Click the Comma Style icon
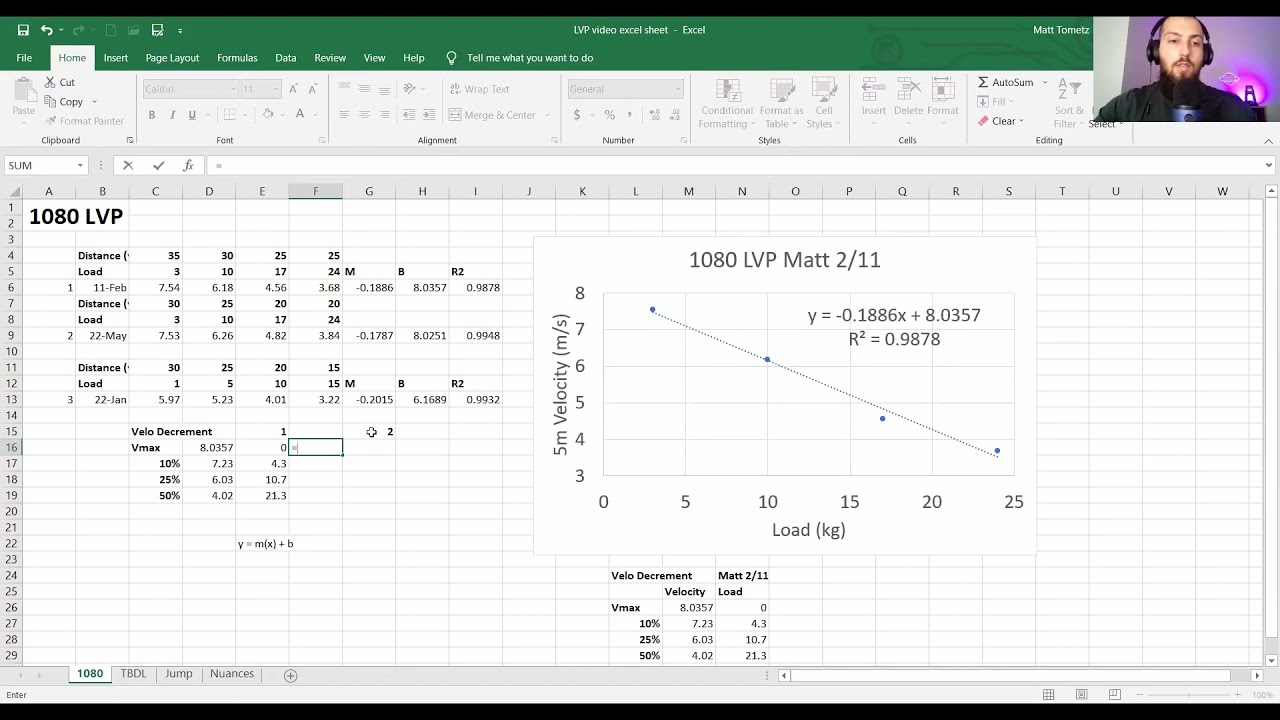 coord(629,115)
